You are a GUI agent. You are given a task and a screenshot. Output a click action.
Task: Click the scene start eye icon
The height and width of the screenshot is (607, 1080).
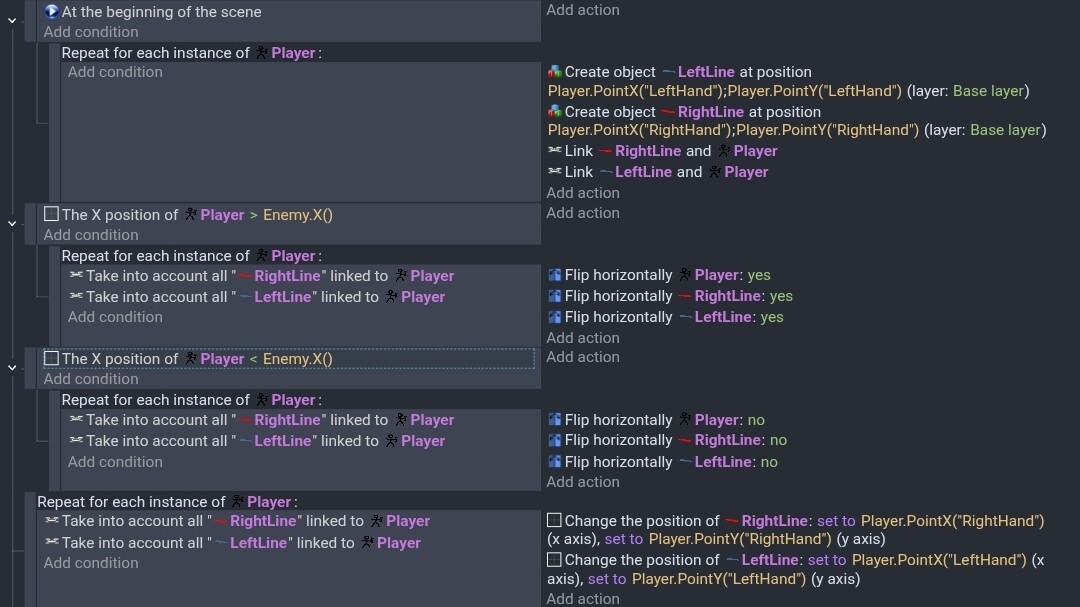52,12
